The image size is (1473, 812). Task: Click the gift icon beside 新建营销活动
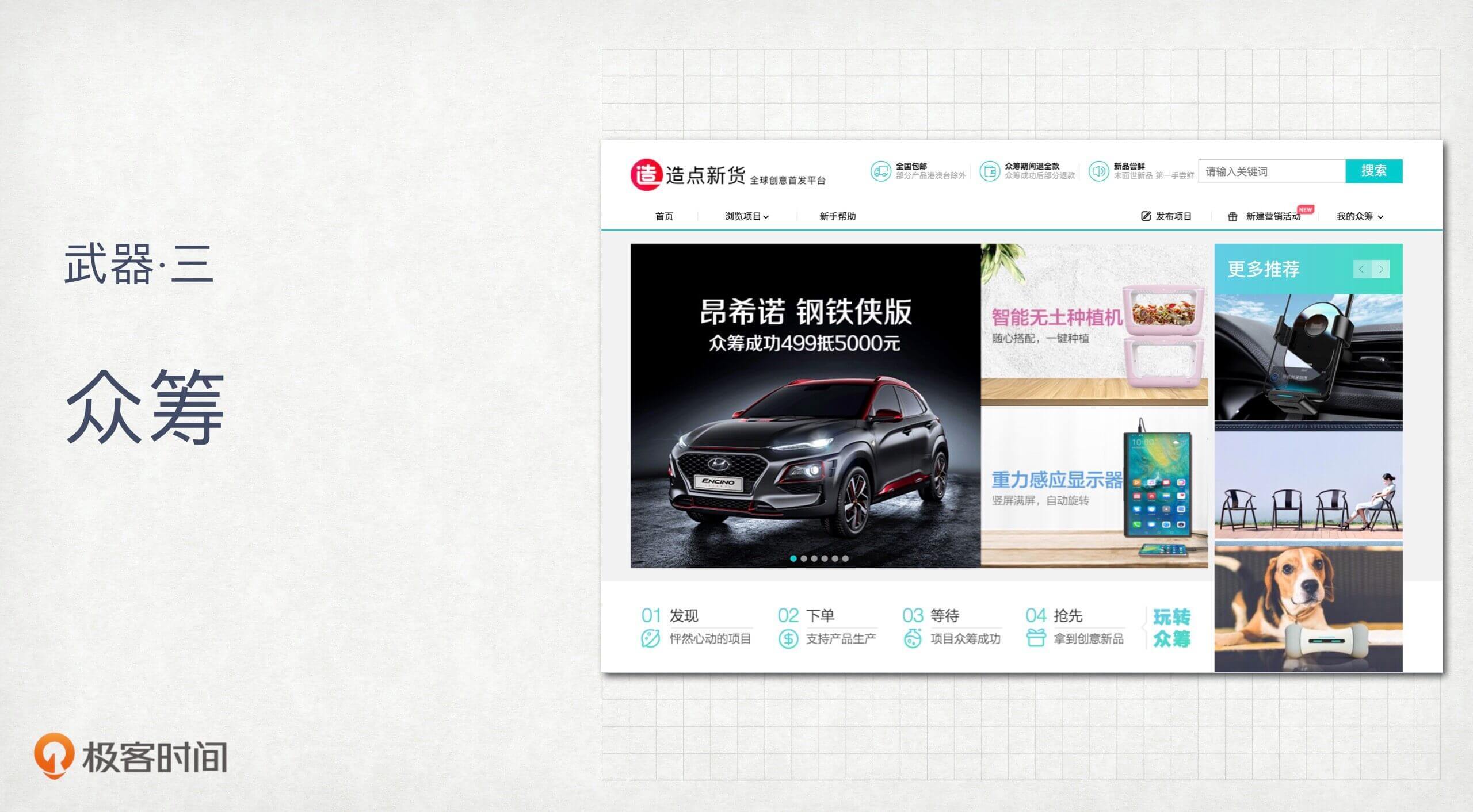[1232, 217]
